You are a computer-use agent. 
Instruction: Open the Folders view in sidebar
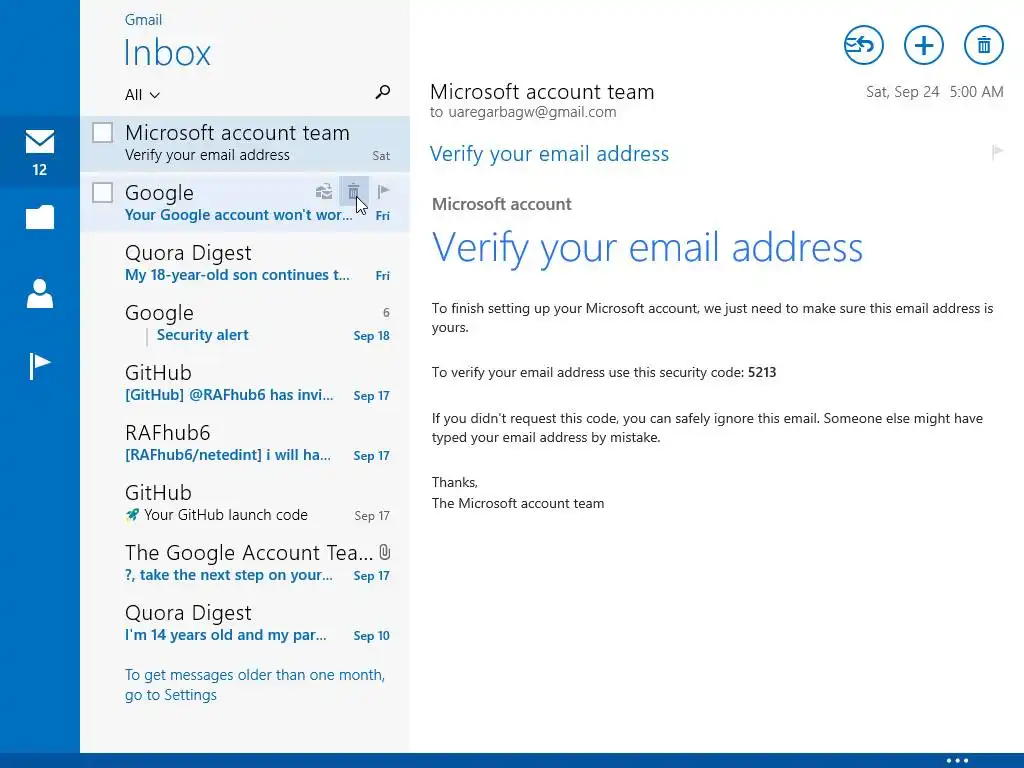40,217
